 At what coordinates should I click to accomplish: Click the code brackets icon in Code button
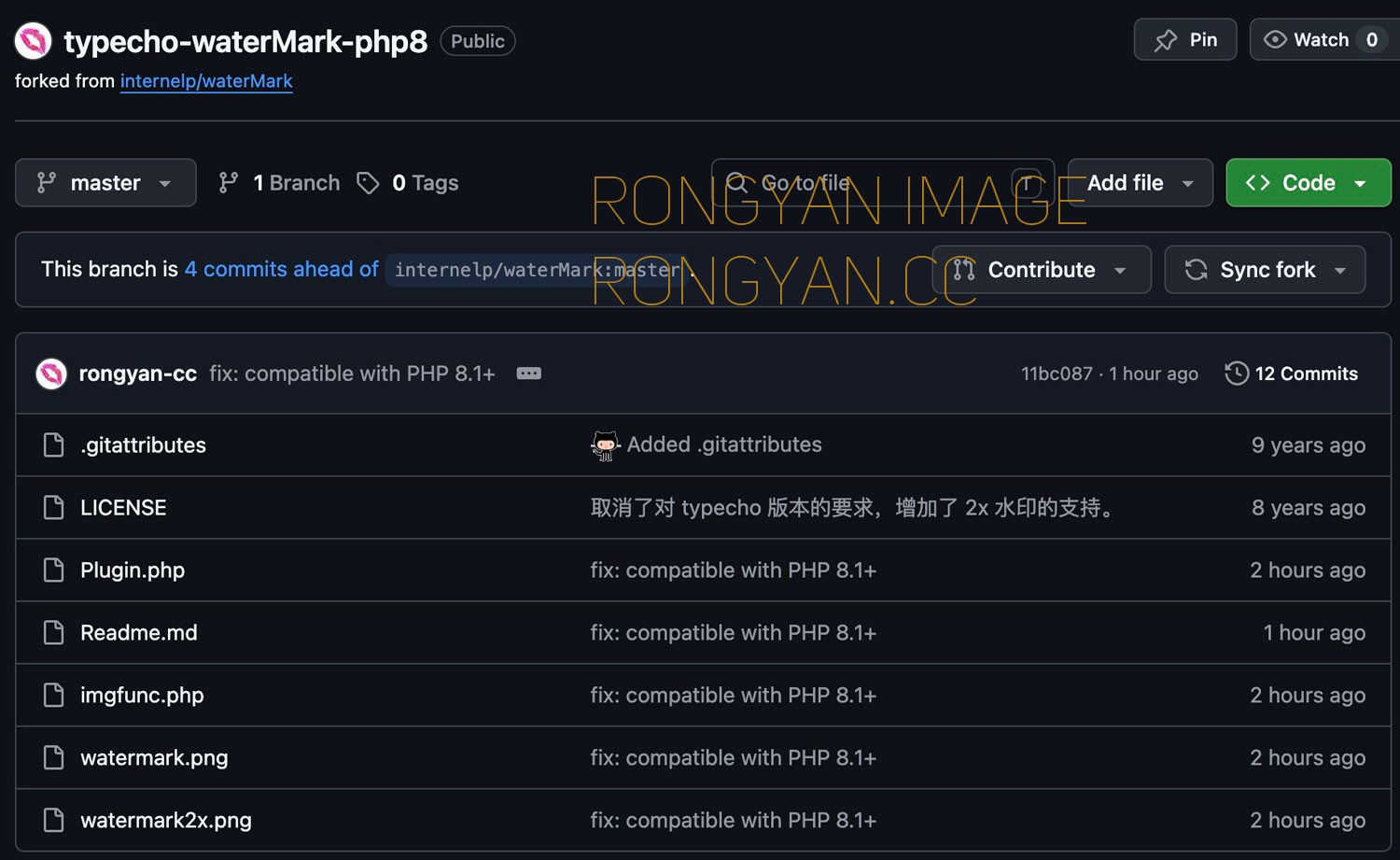tap(1258, 183)
